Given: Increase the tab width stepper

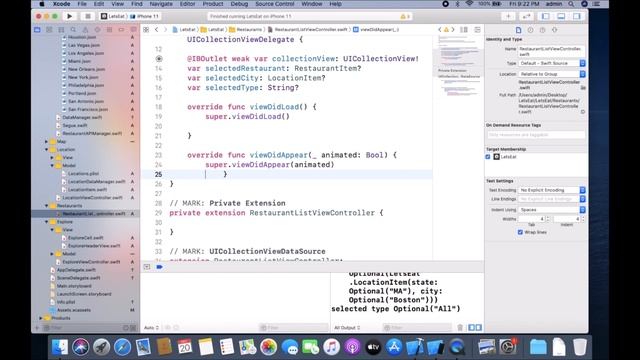Looking at the screenshot, I should (x=548, y=218).
